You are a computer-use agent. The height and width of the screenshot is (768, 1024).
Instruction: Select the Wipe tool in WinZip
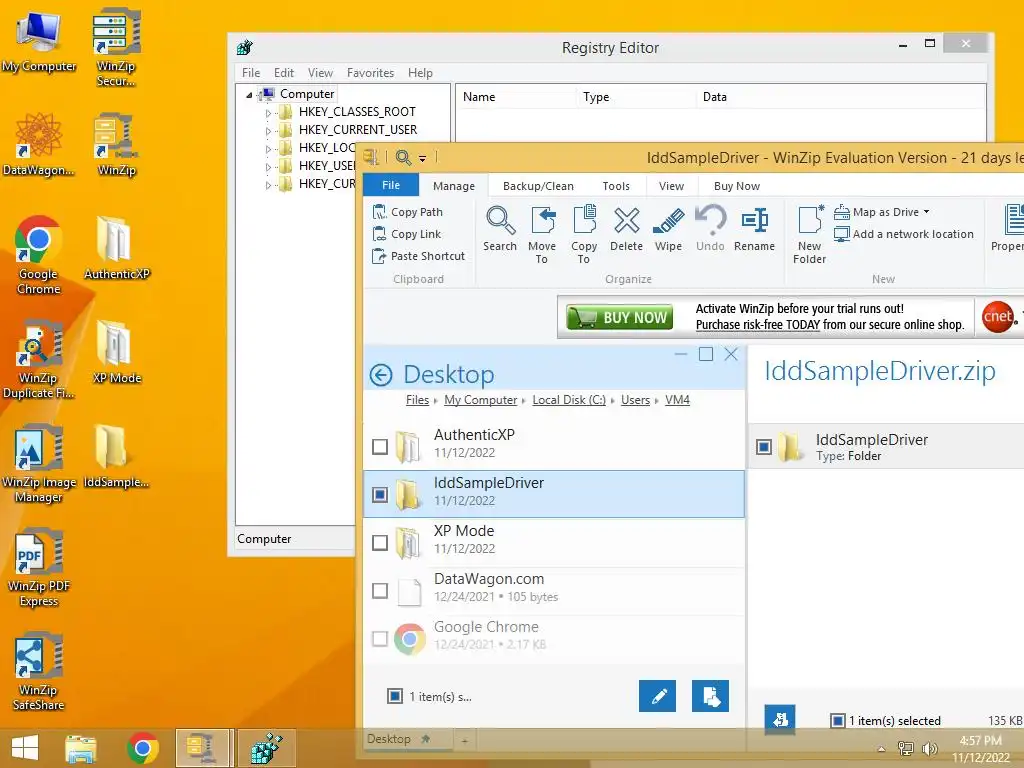click(668, 229)
